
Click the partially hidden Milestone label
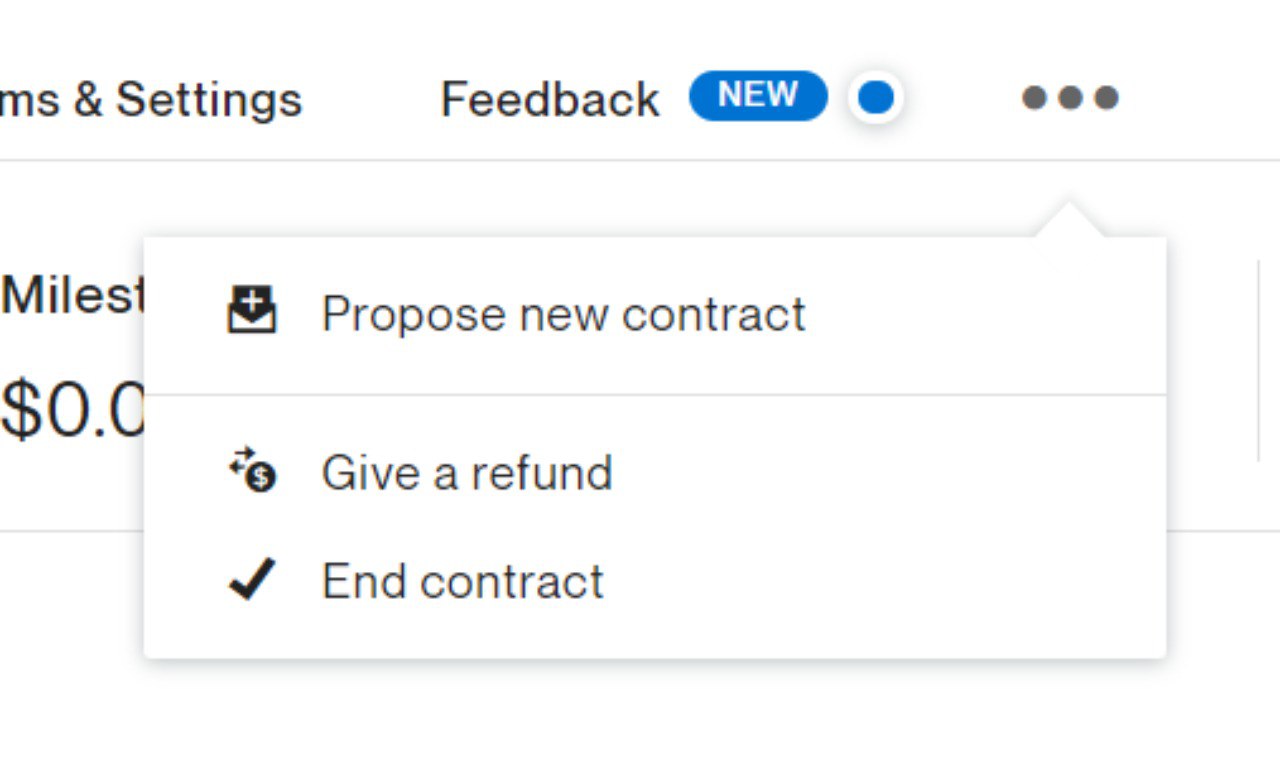[72, 295]
